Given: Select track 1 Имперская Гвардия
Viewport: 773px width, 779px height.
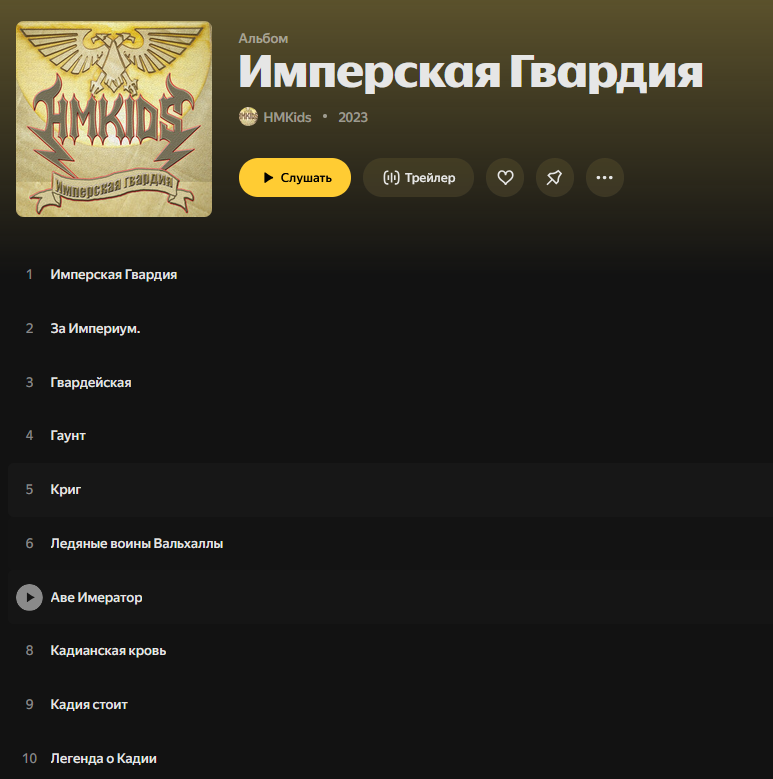Looking at the screenshot, I should coord(113,275).
